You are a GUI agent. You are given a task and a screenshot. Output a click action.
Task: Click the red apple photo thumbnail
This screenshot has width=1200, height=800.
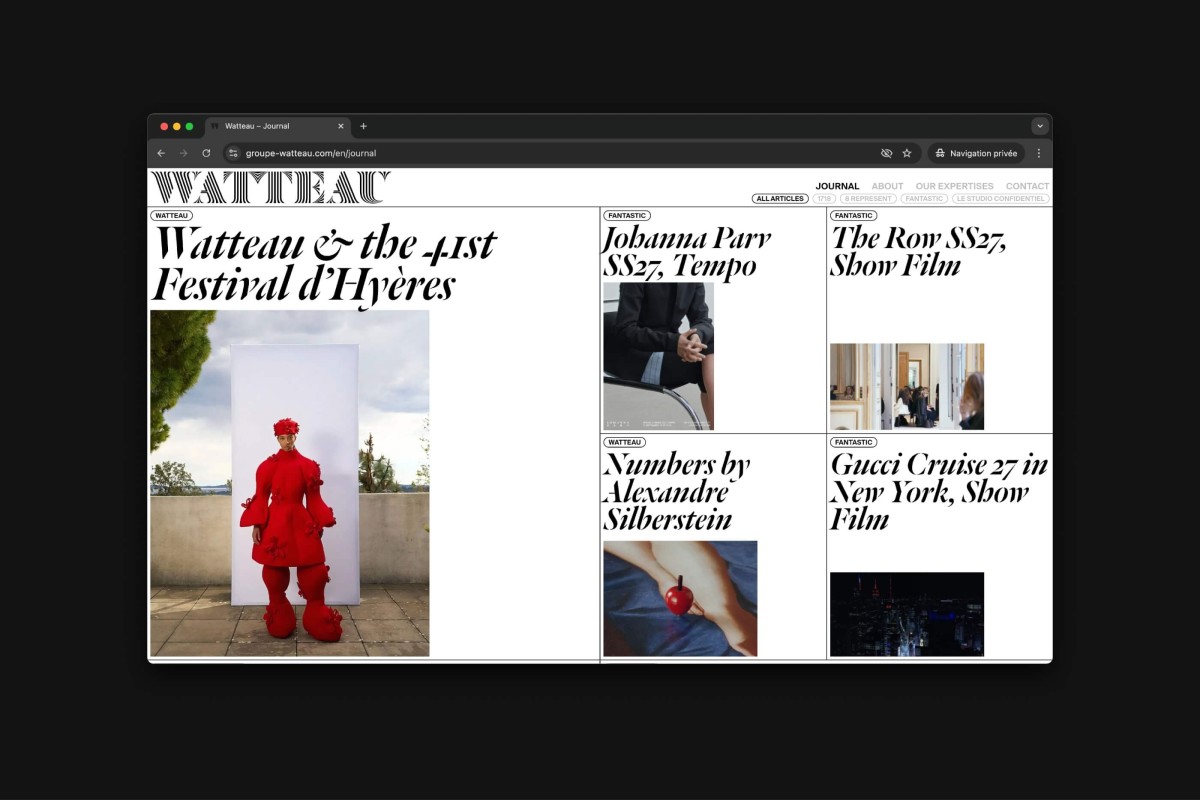click(x=680, y=599)
